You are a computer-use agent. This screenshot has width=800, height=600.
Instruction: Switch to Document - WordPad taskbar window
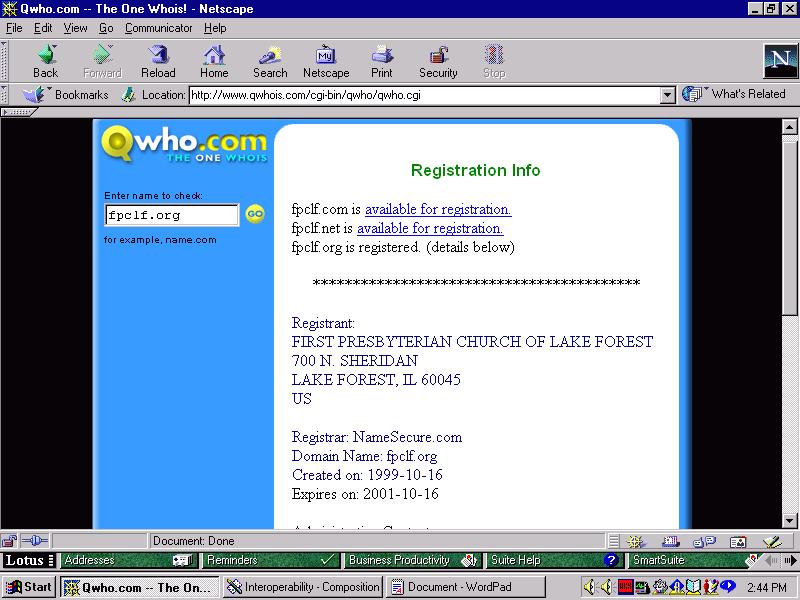[x=466, y=587]
